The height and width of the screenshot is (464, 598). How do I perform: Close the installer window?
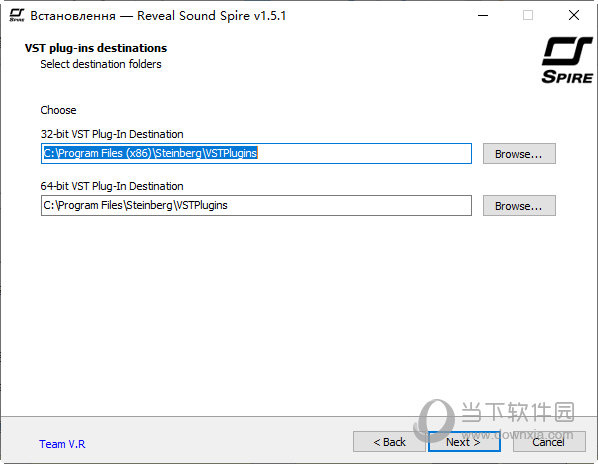pos(574,15)
